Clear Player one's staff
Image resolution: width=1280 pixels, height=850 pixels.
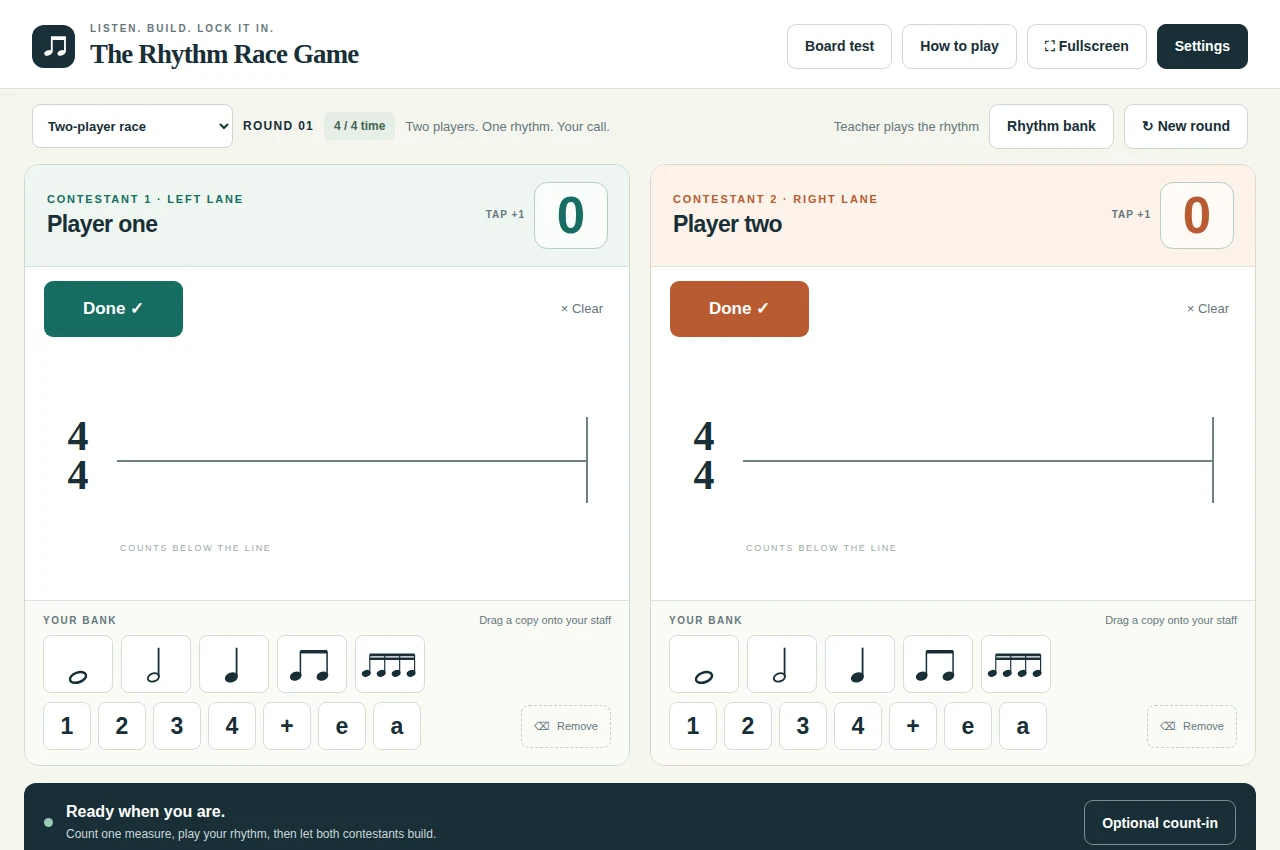point(582,309)
